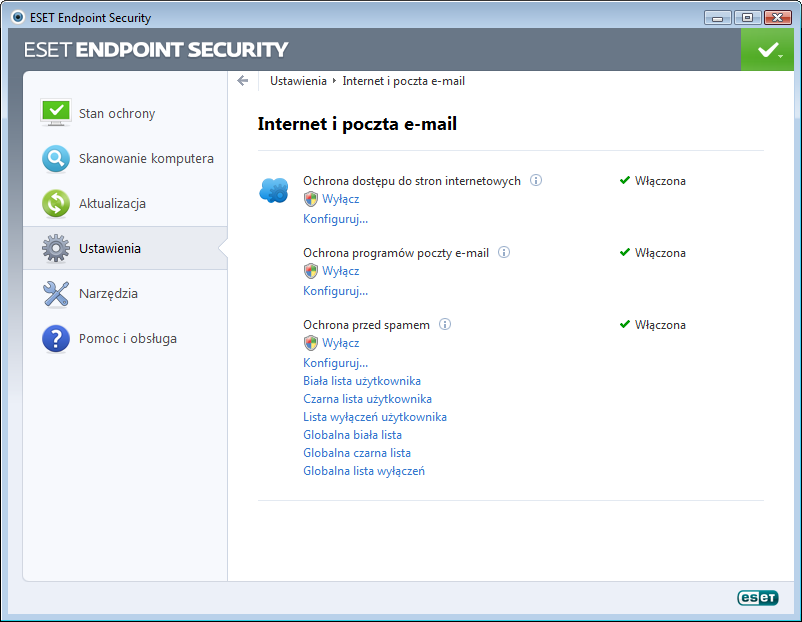Click Ustawienia in the breadcrumb

click(x=298, y=81)
